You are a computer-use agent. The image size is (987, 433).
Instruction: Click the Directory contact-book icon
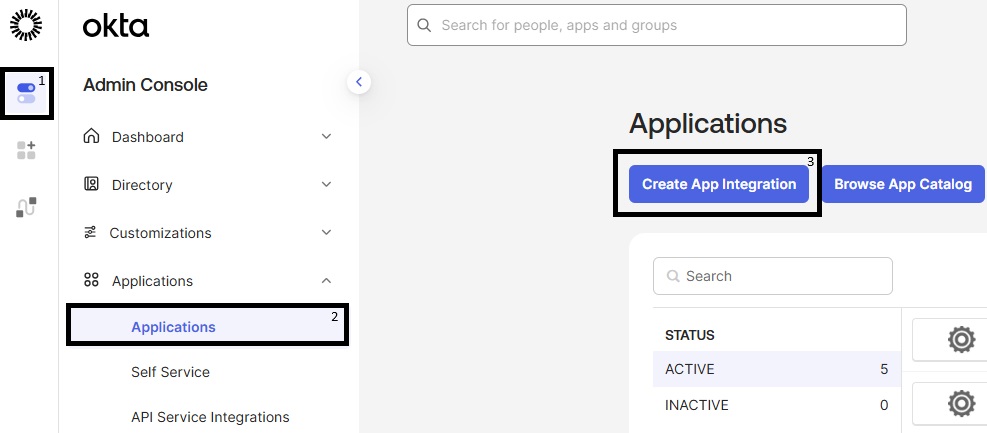(91, 184)
